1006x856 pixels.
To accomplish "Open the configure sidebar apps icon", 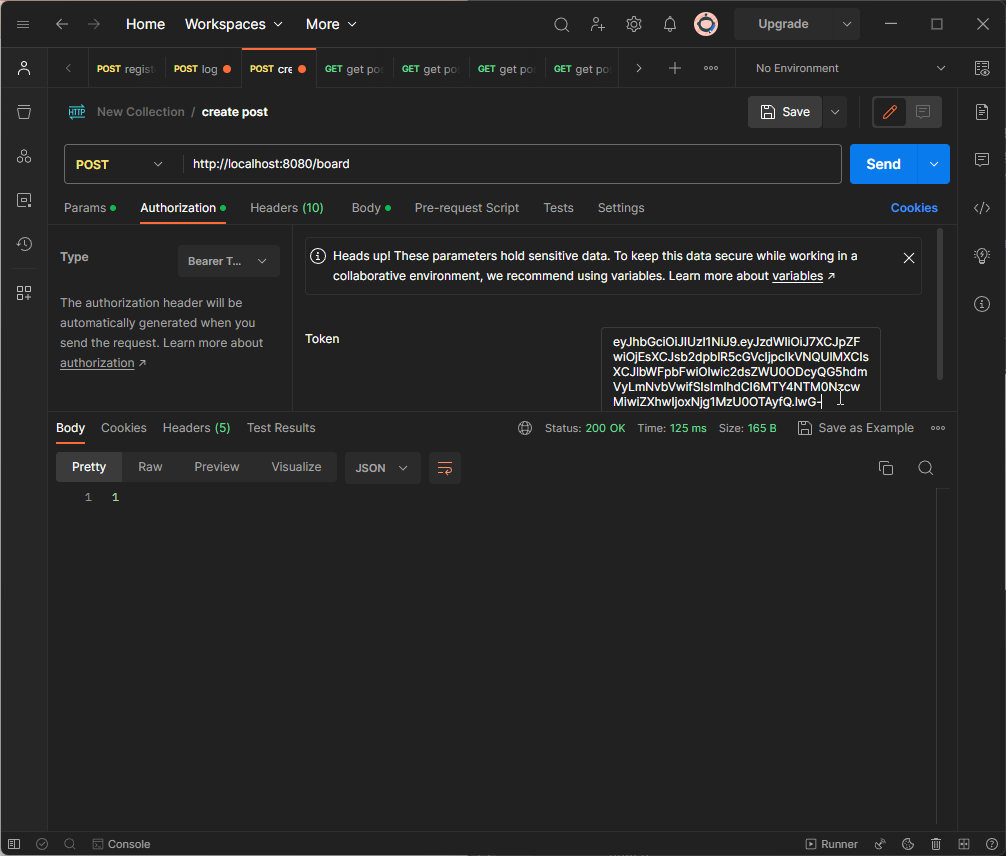I will (x=24, y=293).
